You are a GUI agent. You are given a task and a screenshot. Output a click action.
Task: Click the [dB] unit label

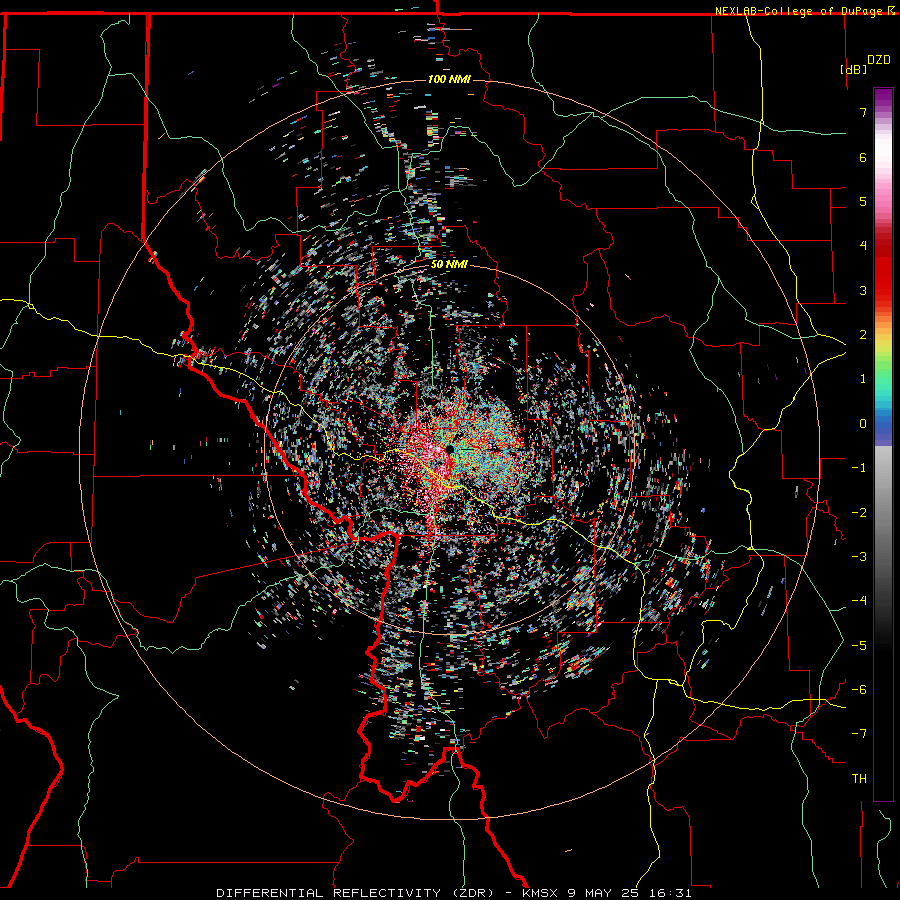(x=854, y=69)
